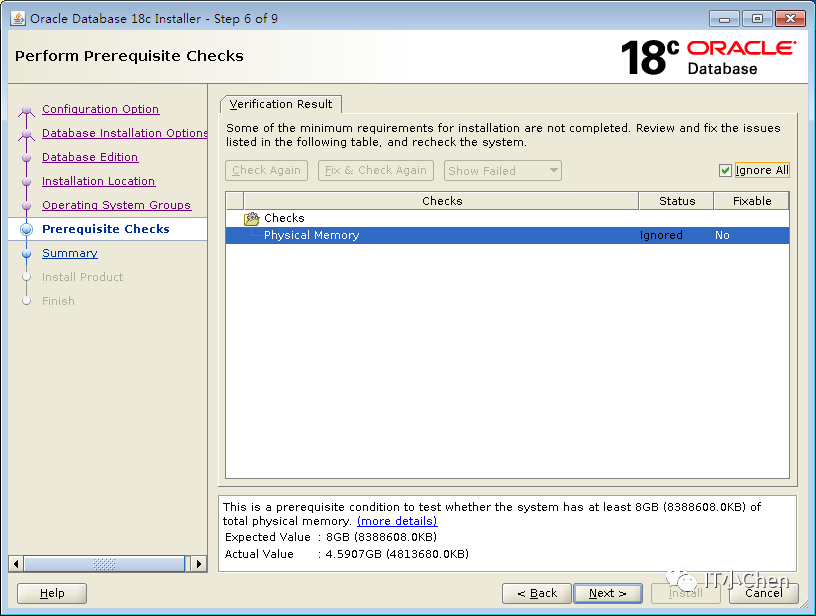
Task: Maximize the installer window
Action: (x=757, y=19)
